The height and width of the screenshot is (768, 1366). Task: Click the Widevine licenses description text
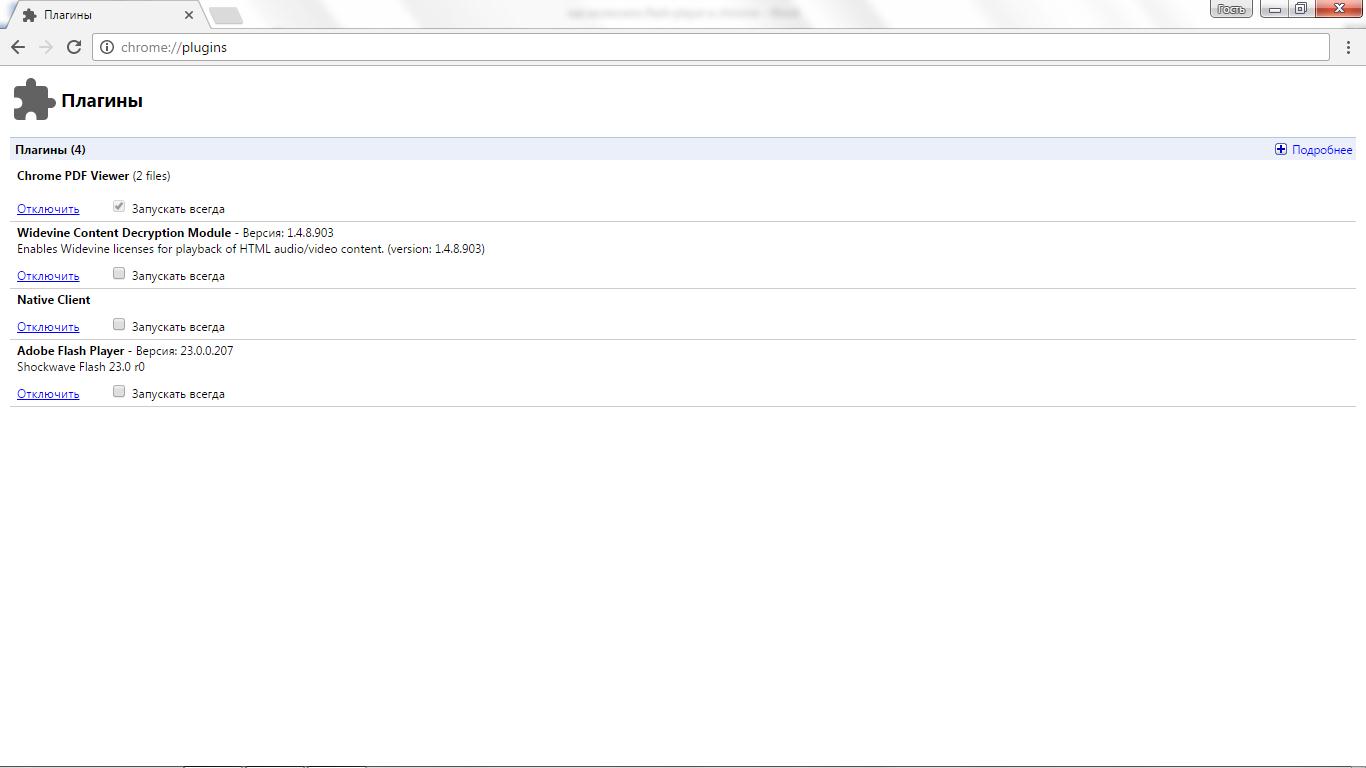point(251,249)
